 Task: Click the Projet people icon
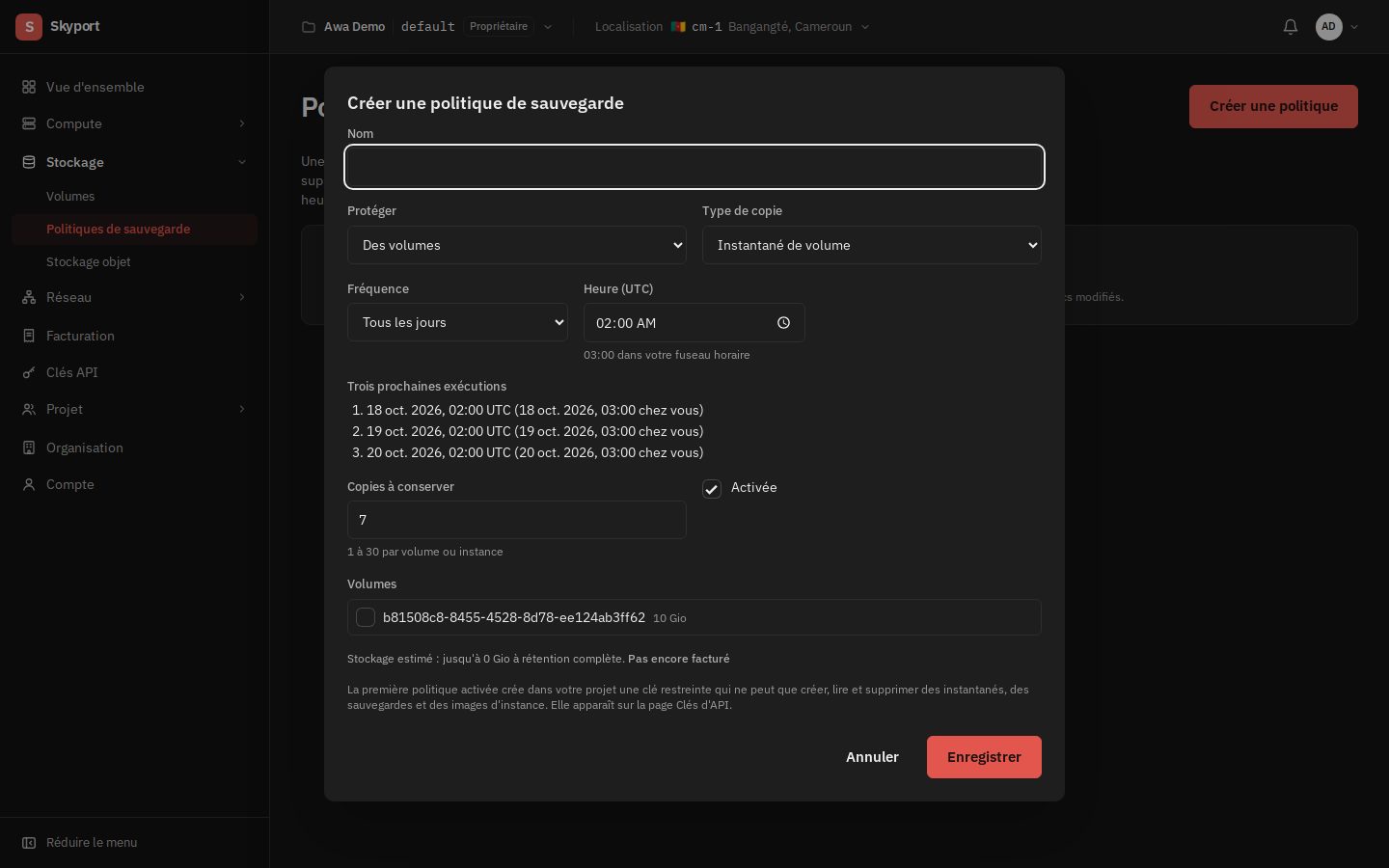pos(29,409)
